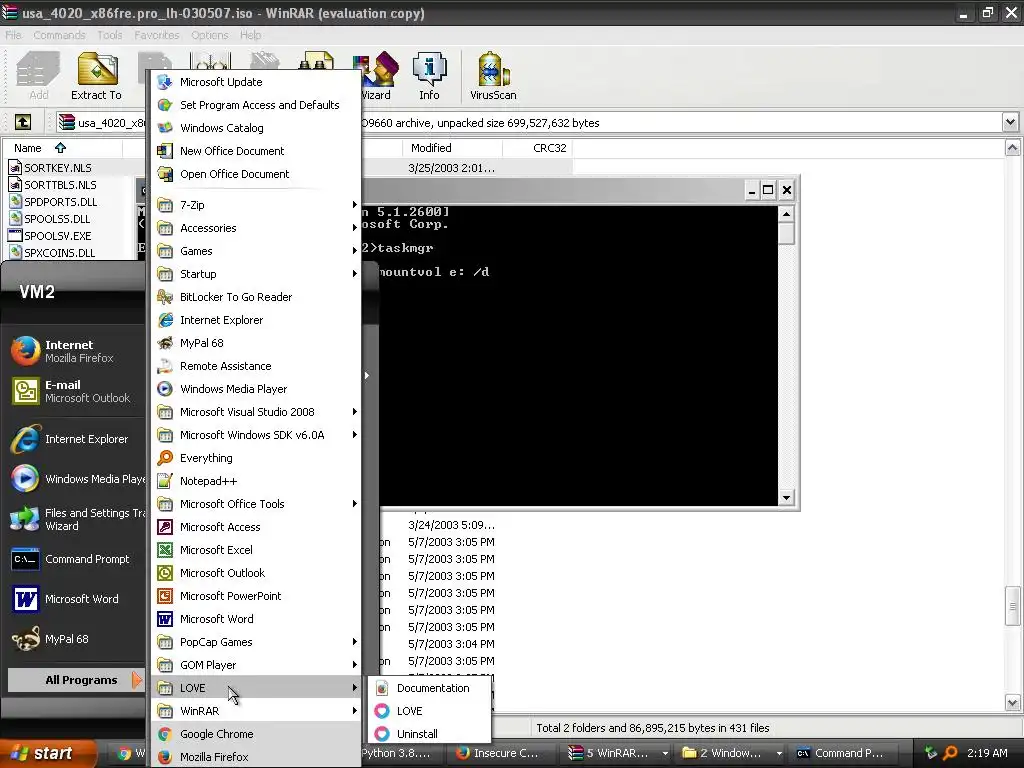The width and height of the screenshot is (1024, 768).
Task: Open the 2 Windows Explorer taskbar group
Action: 731,753
